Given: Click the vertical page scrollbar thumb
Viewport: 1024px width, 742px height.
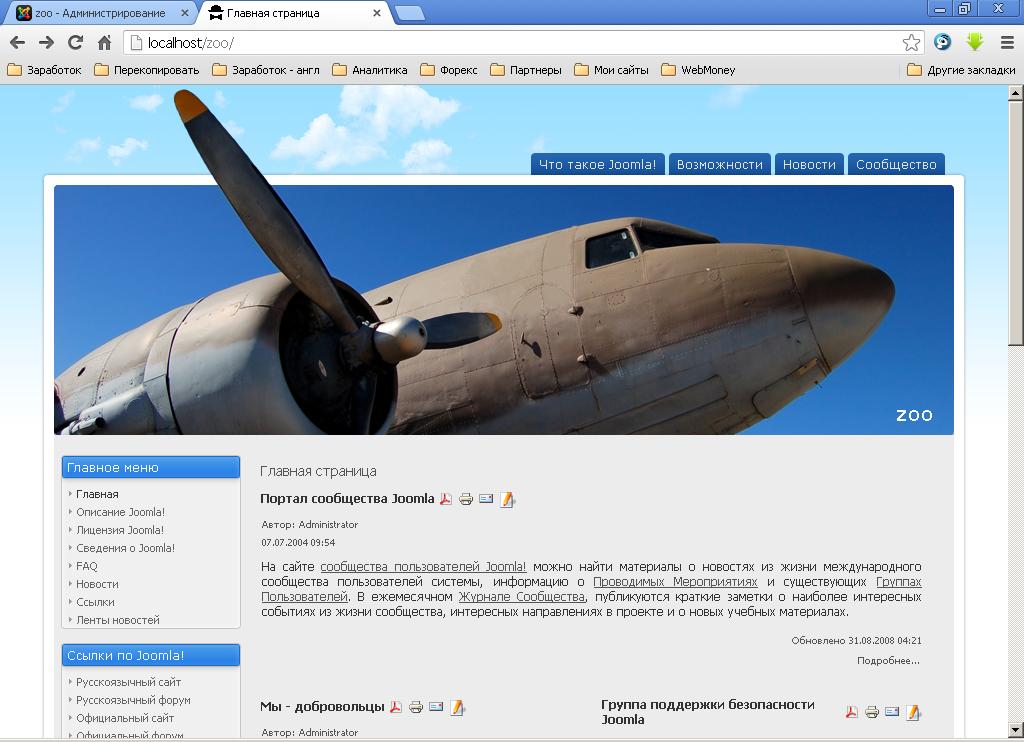Looking at the screenshot, I should [1016, 223].
